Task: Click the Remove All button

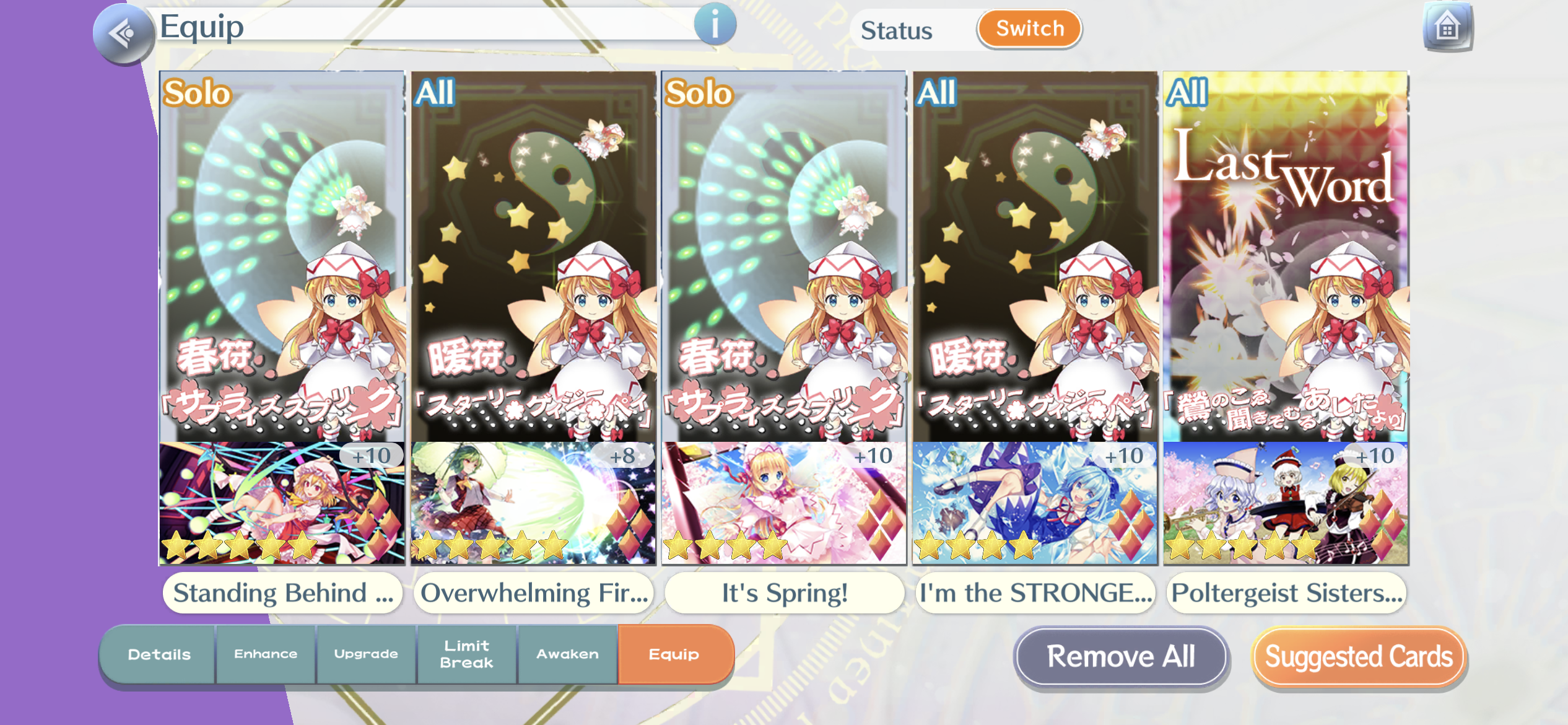Action: click(x=1121, y=657)
